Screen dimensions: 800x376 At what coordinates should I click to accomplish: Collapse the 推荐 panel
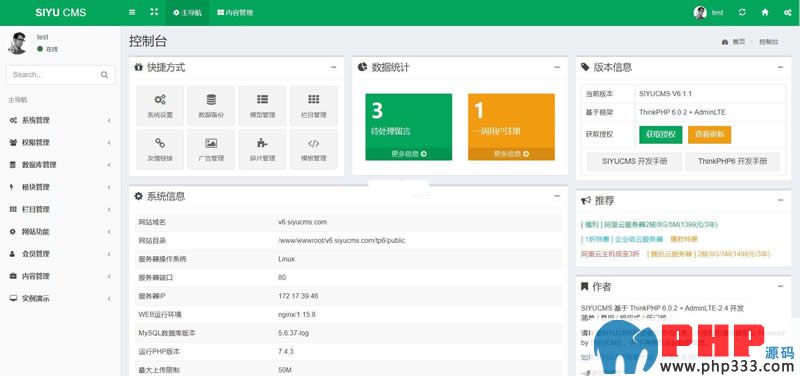[780, 200]
